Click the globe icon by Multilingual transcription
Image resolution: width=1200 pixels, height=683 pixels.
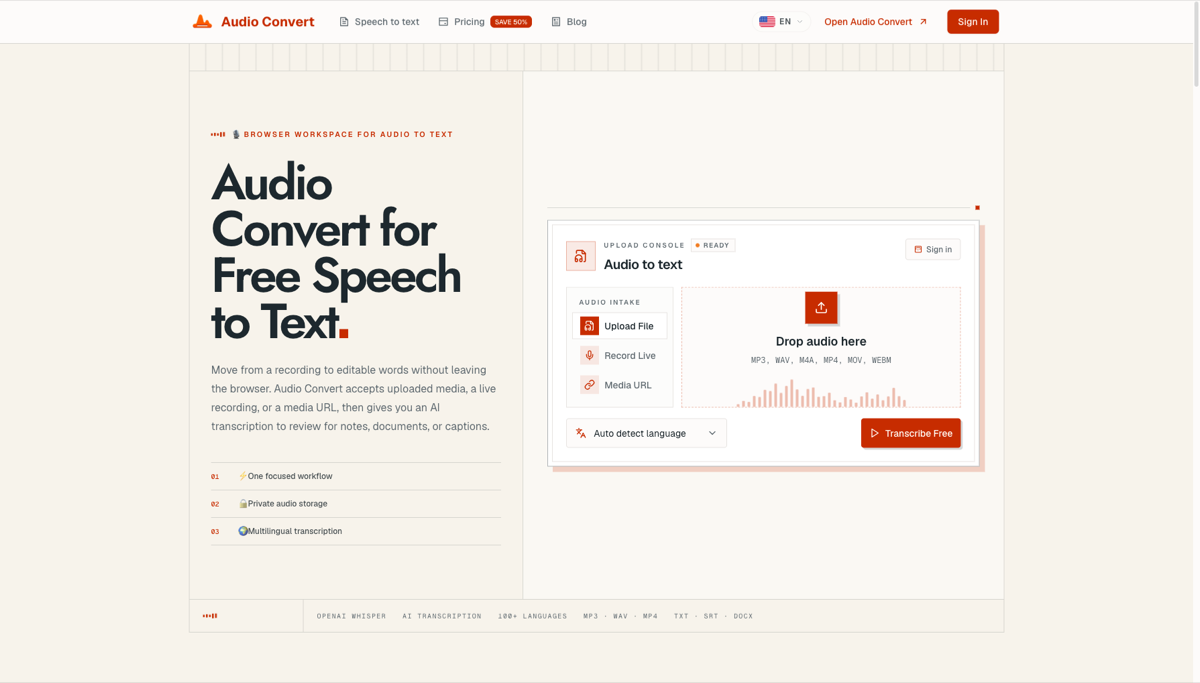pos(242,531)
